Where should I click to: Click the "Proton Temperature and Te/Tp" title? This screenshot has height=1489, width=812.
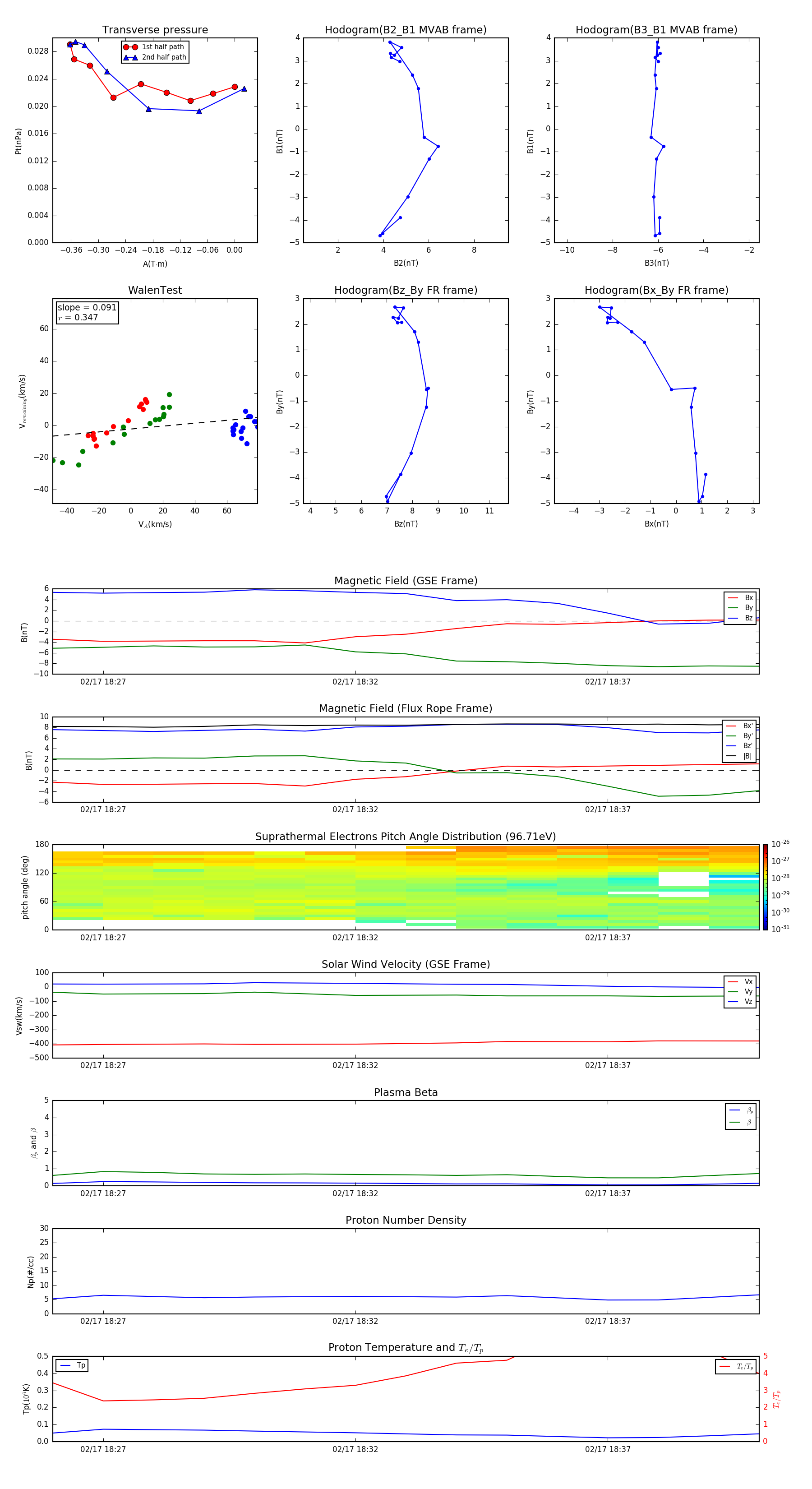[406, 1348]
